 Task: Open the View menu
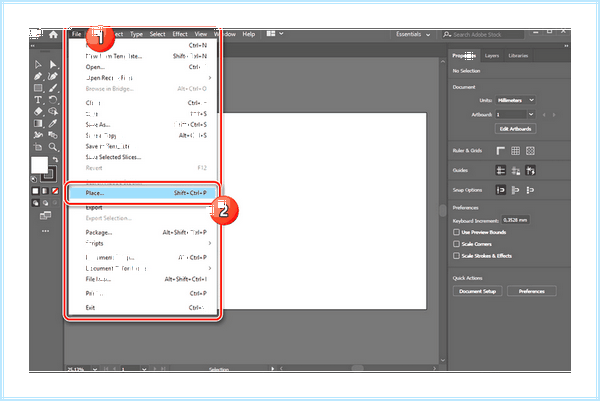pyautogui.click(x=201, y=34)
